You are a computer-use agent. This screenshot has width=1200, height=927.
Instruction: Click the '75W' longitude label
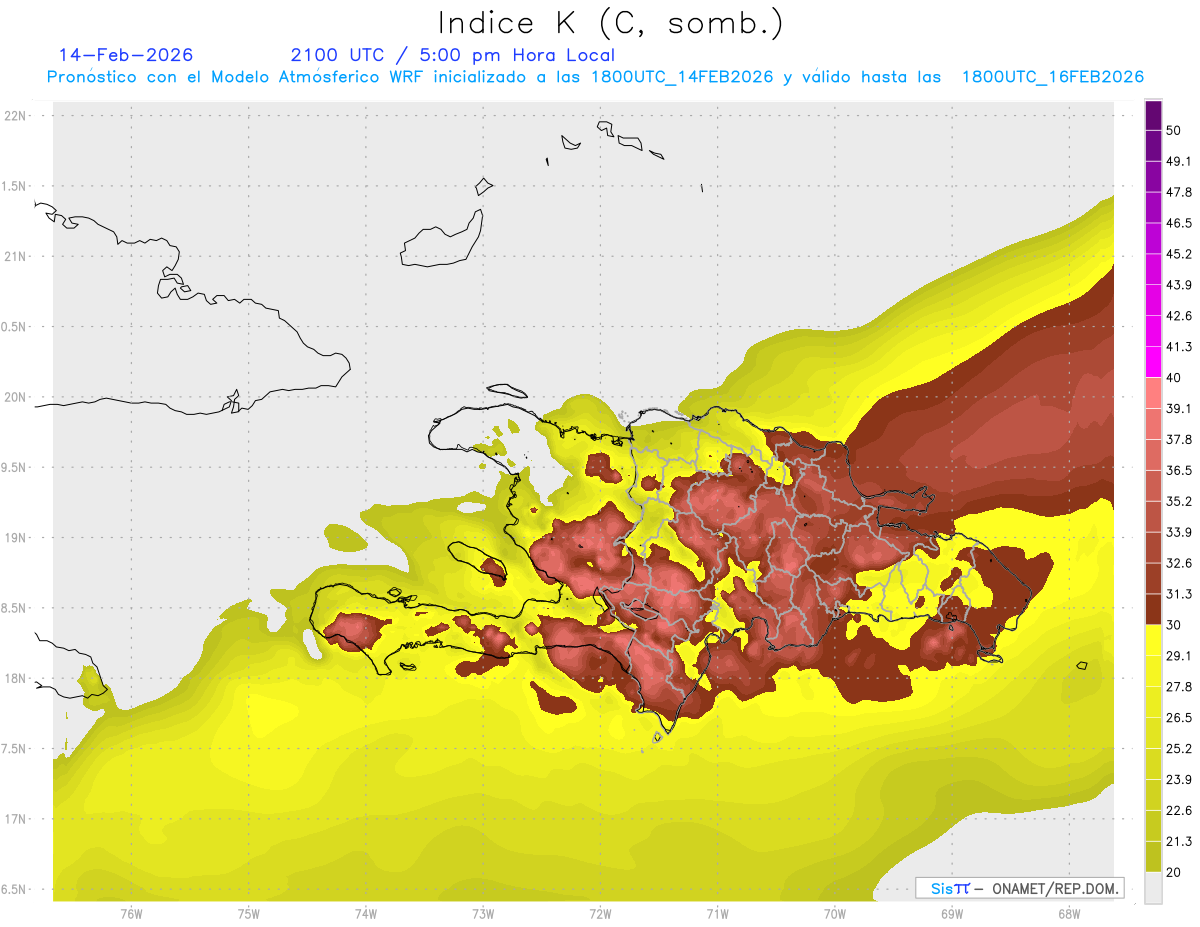tap(249, 914)
